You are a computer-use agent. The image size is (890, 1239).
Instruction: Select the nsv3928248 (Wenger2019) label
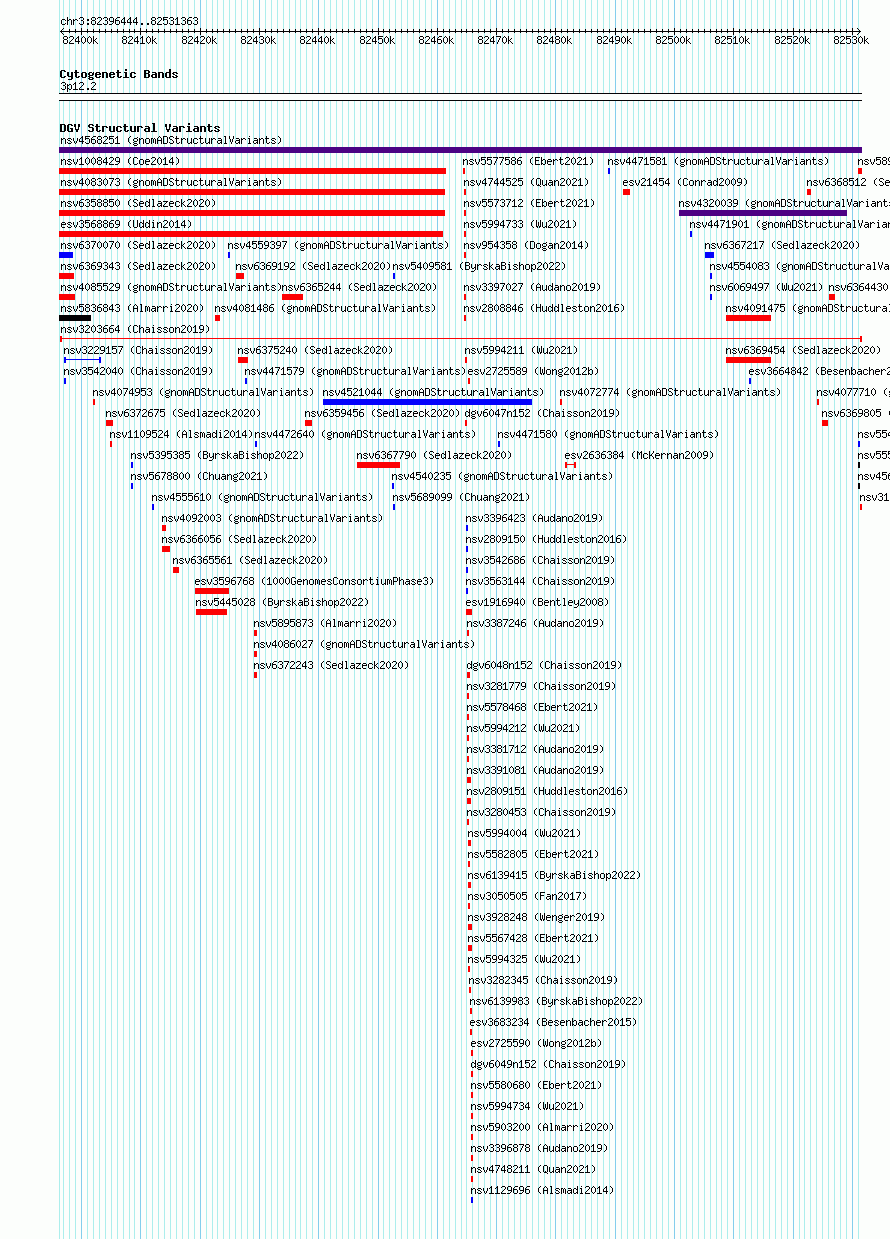point(536,917)
